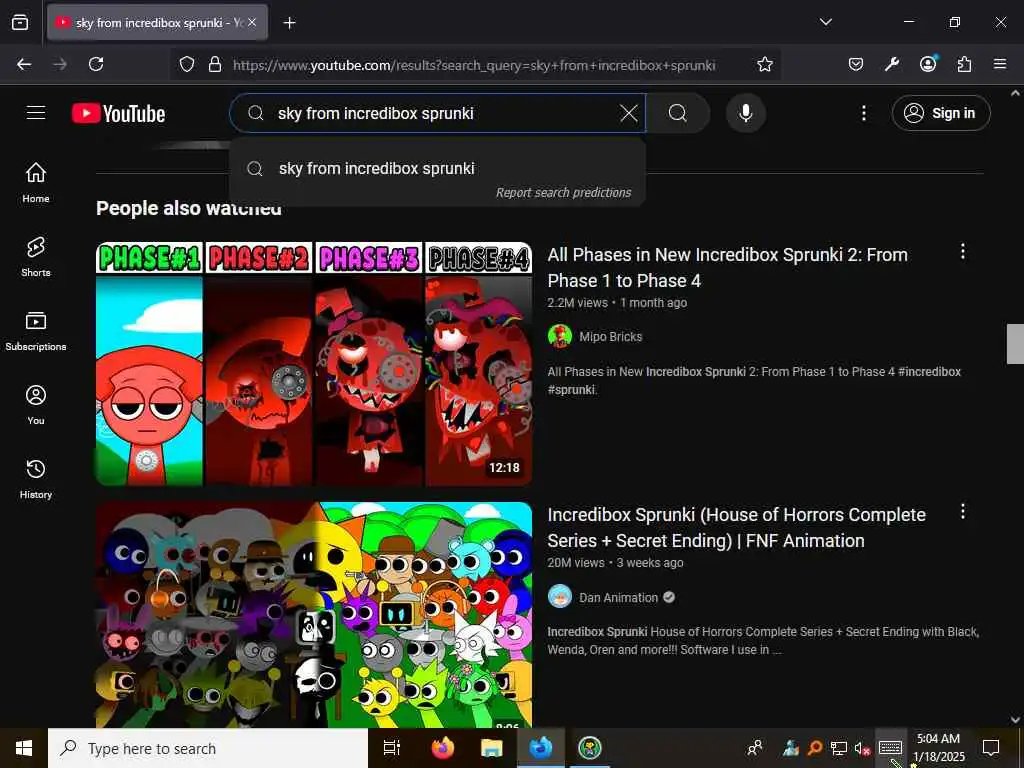Go back with the browser back arrow
This screenshot has width=1024, height=768.
[24, 64]
